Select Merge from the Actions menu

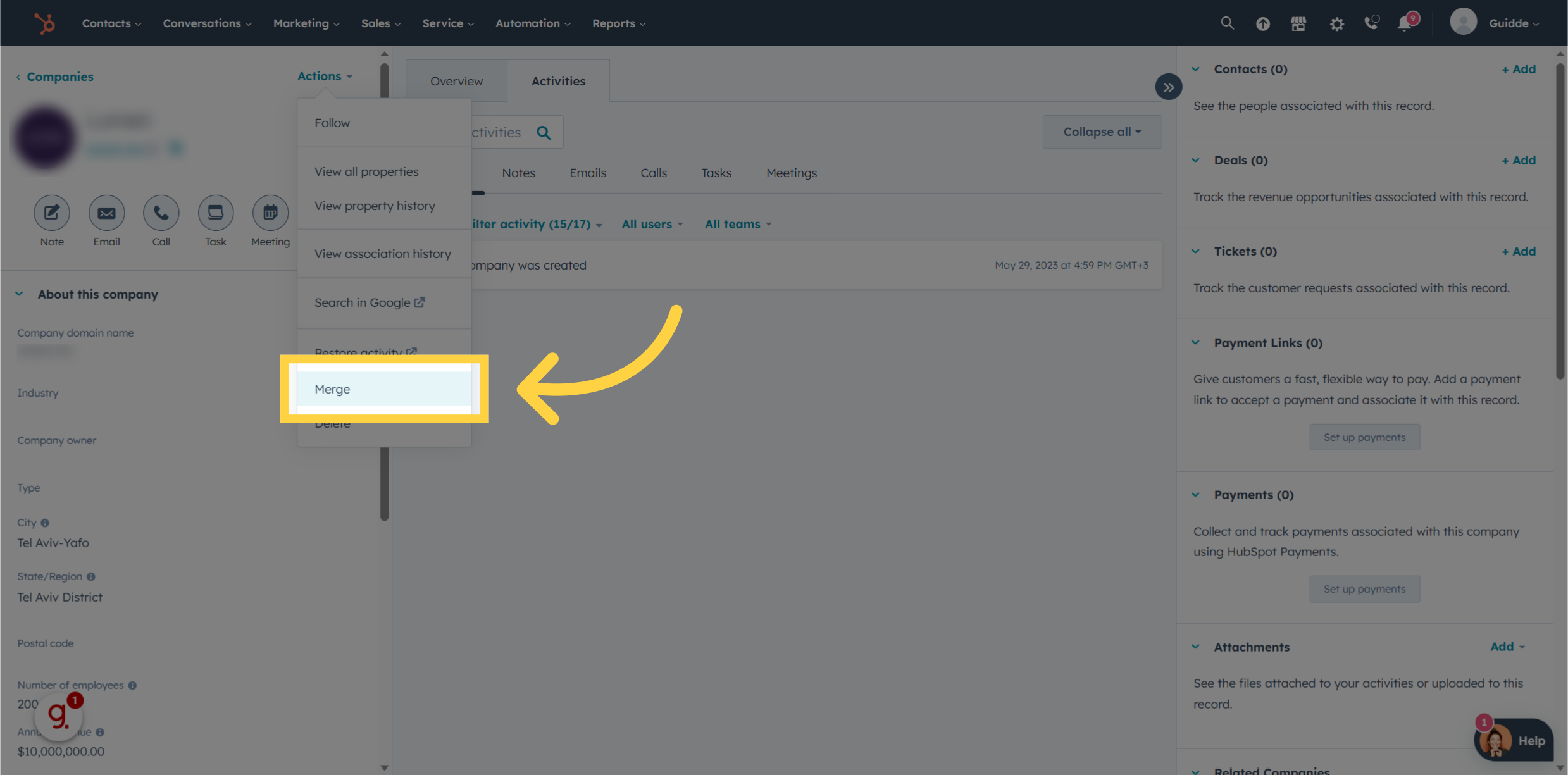coord(332,389)
